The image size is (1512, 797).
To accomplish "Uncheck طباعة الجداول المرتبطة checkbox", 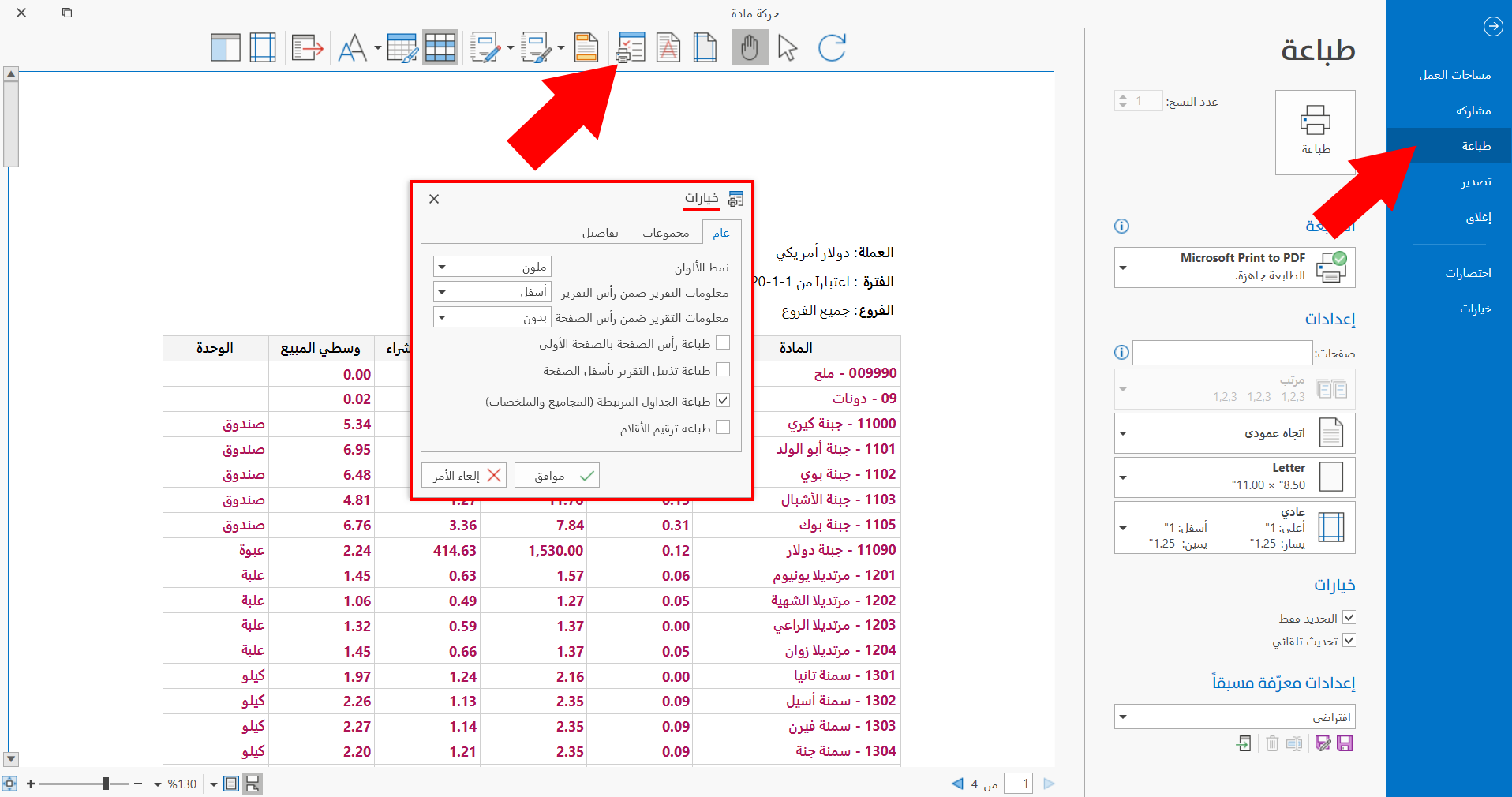I will (723, 401).
